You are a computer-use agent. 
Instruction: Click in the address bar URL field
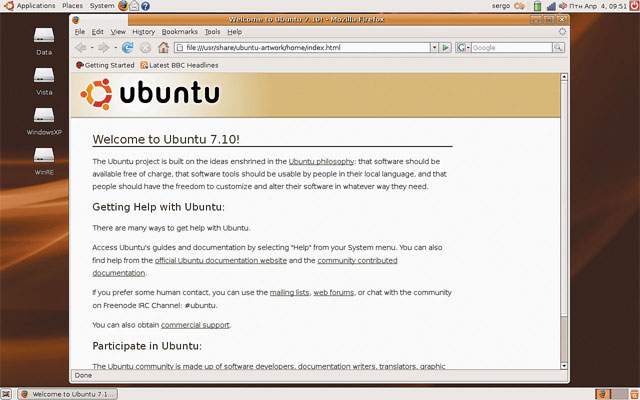pos(302,48)
